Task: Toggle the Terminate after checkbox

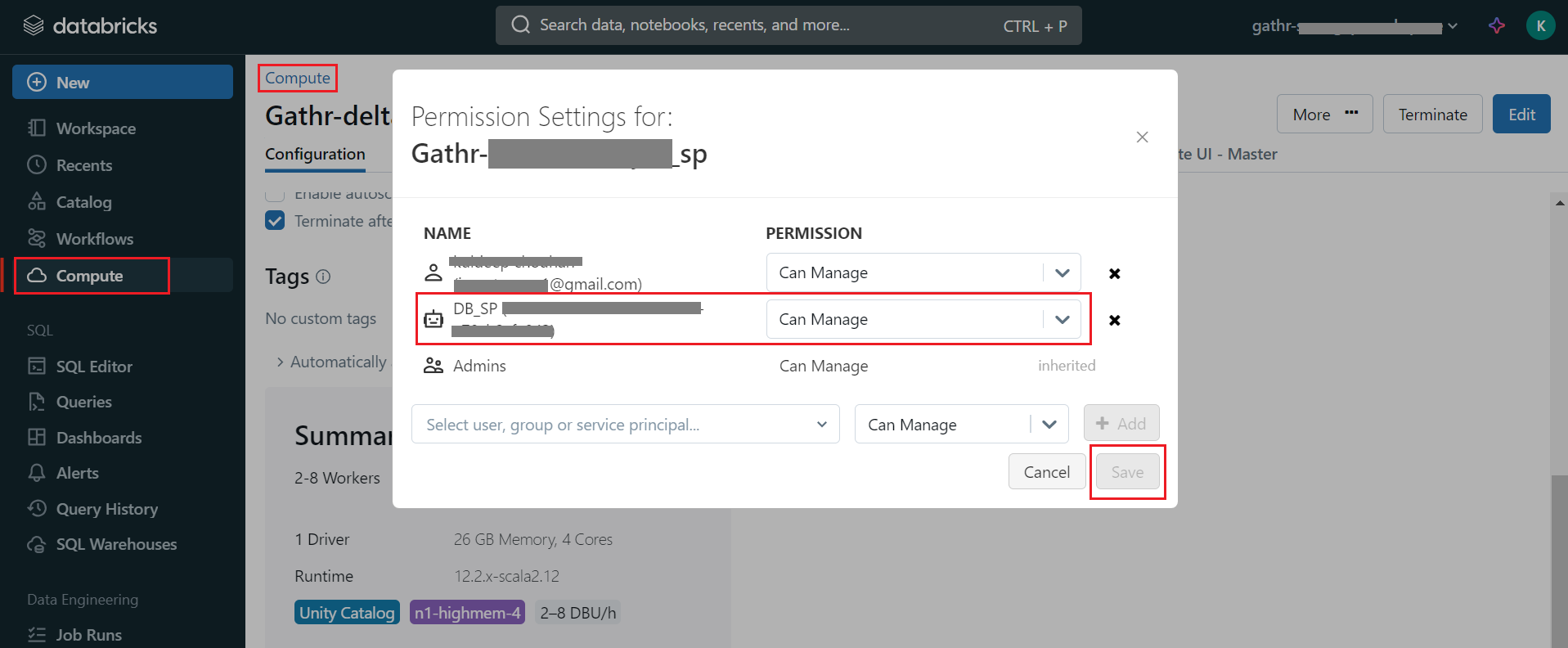Action: [275, 221]
